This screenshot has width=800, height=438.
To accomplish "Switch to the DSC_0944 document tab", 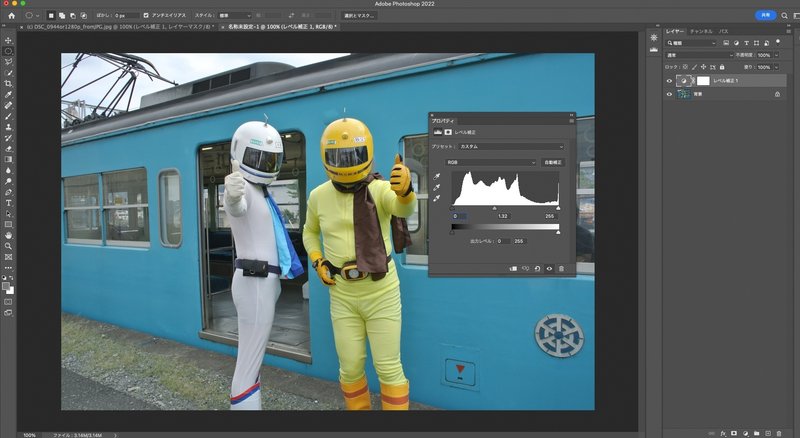I will coord(120,27).
